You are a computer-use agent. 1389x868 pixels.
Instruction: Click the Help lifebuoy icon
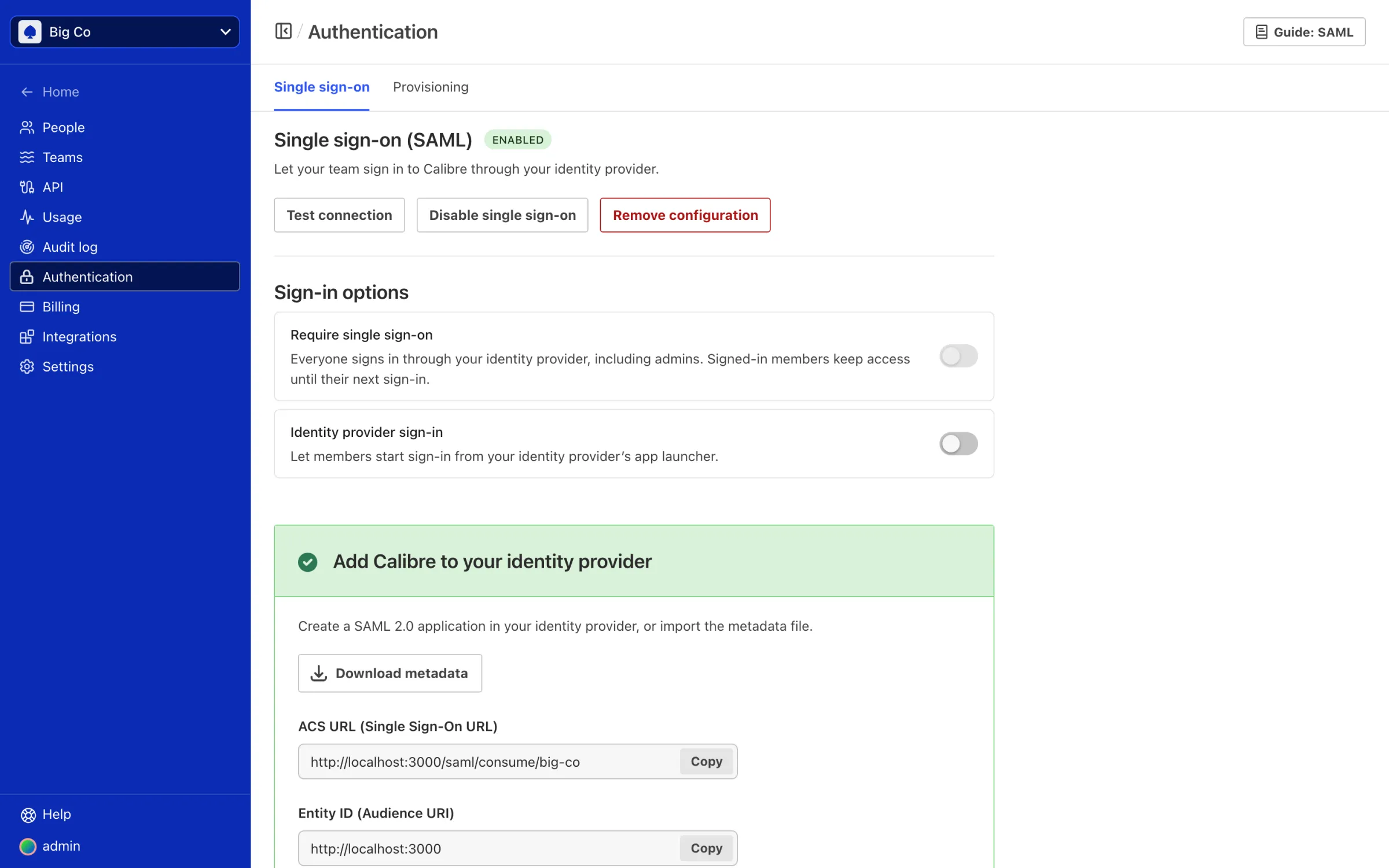click(x=28, y=815)
